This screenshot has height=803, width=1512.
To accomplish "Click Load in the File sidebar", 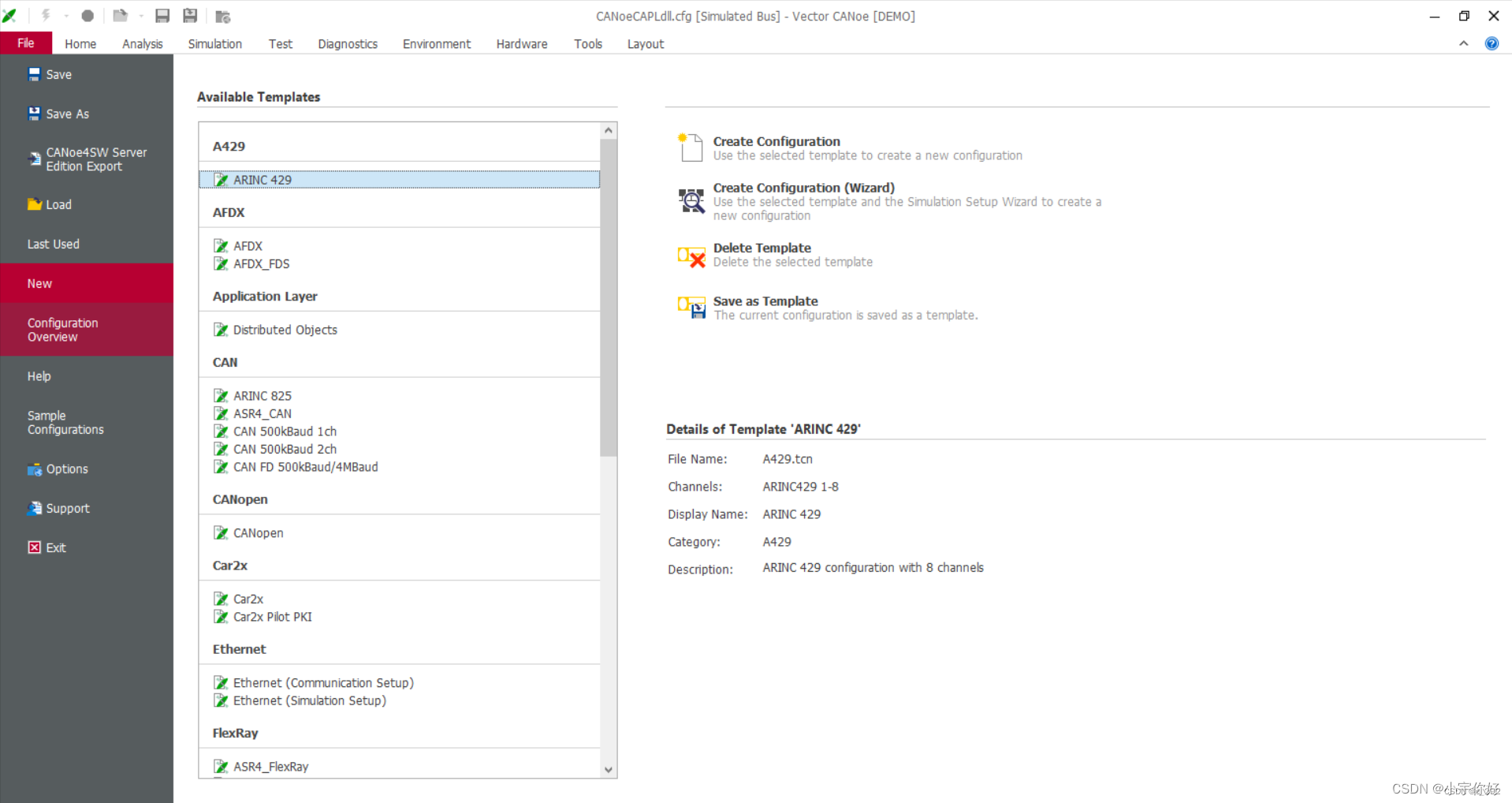I will pos(87,204).
